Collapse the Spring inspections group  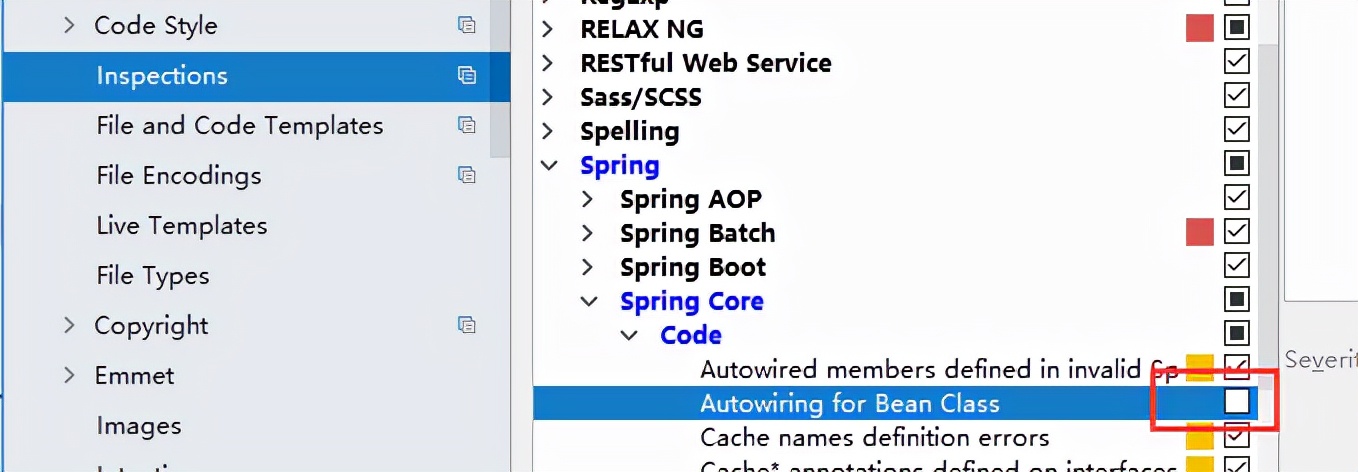(x=549, y=165)
